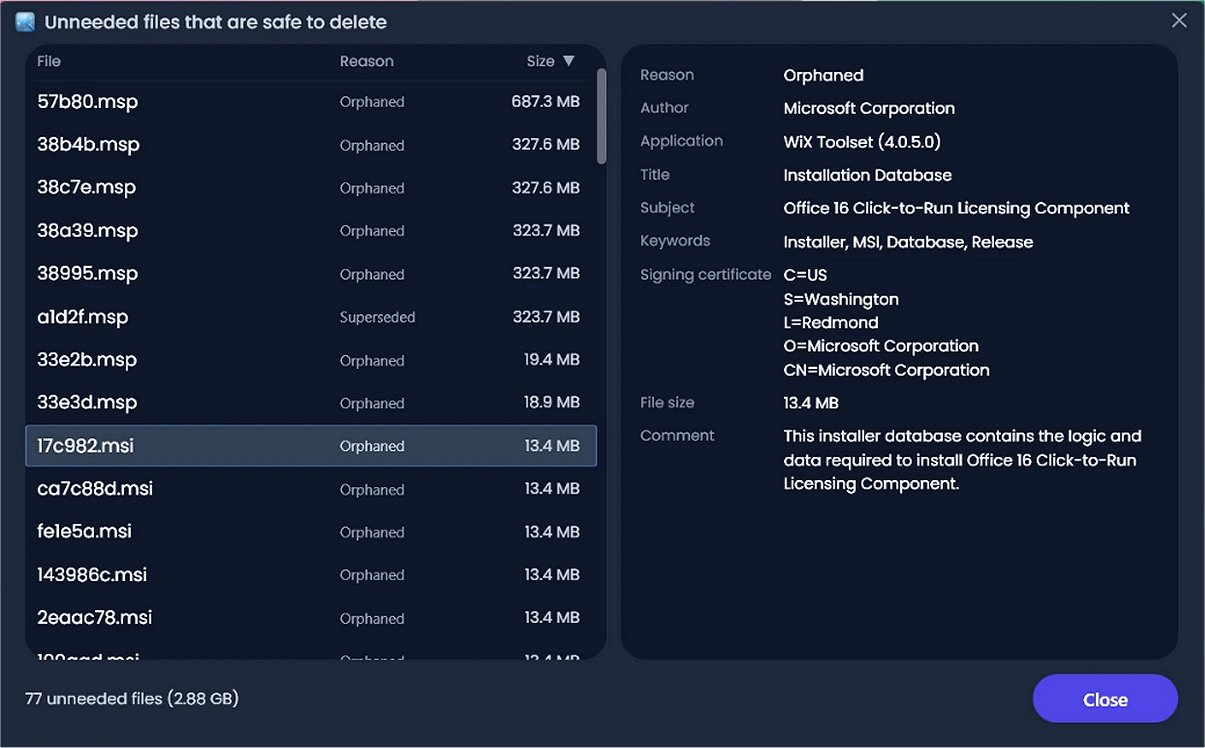Image resolution: width=1205 pixels, height=748 pixels.
Task: Select the fe1e5a.msi file
Action: 311,532
